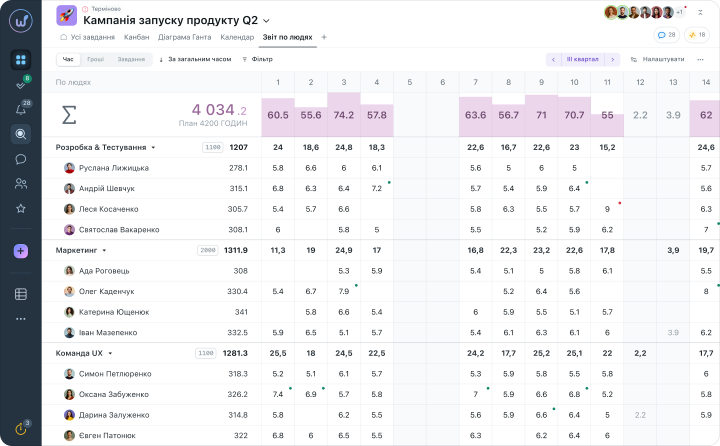
Task: Click the rocket project icon
Action: (67, 16)
